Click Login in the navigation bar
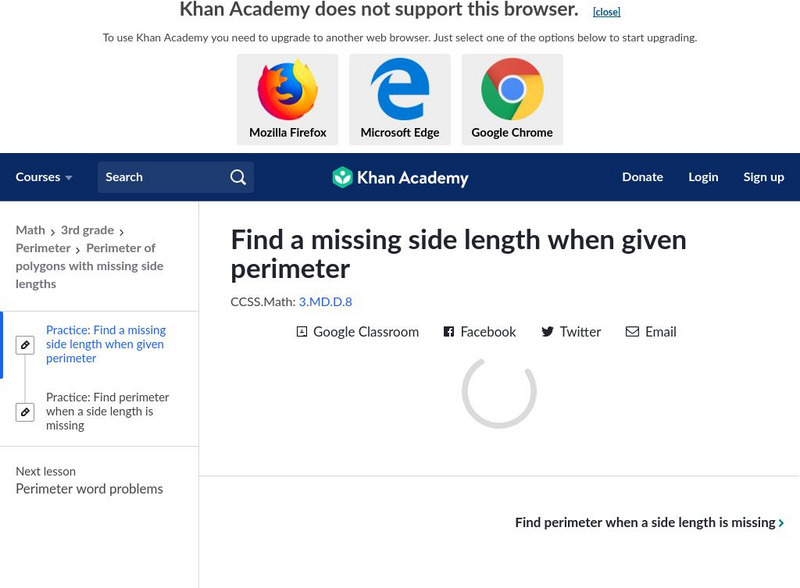The width and height of the screenshot is (800, 588). pos(703,177)
